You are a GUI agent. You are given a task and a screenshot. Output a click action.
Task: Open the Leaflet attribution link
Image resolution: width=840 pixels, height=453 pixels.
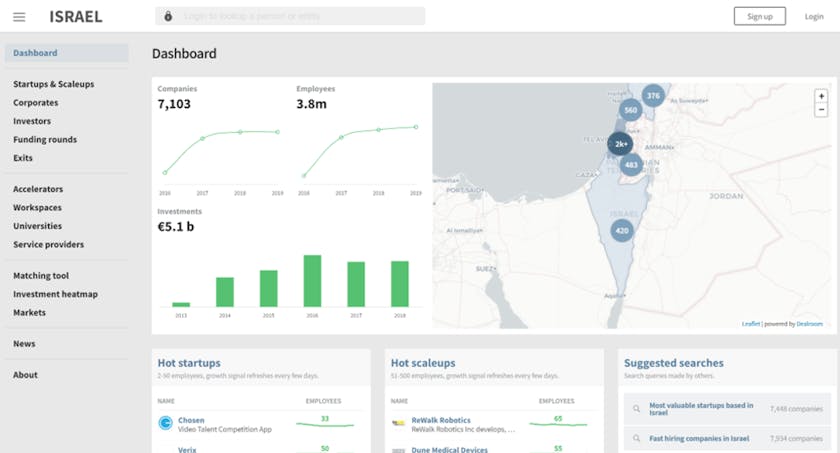click(x=750, y=324)
